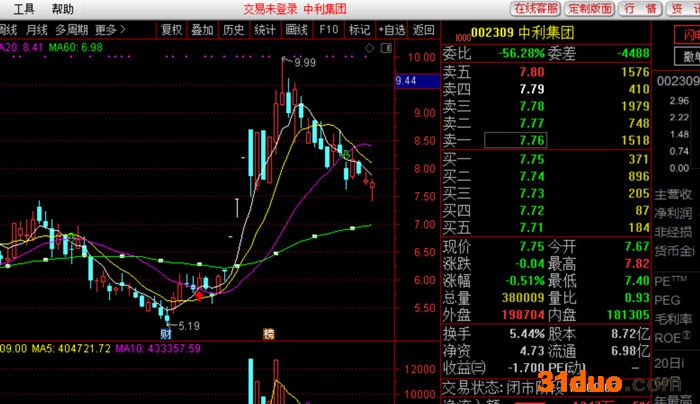The image size is (700, 404).
Task: Click the 叠加 overlay tool
Action: (202, 29)
